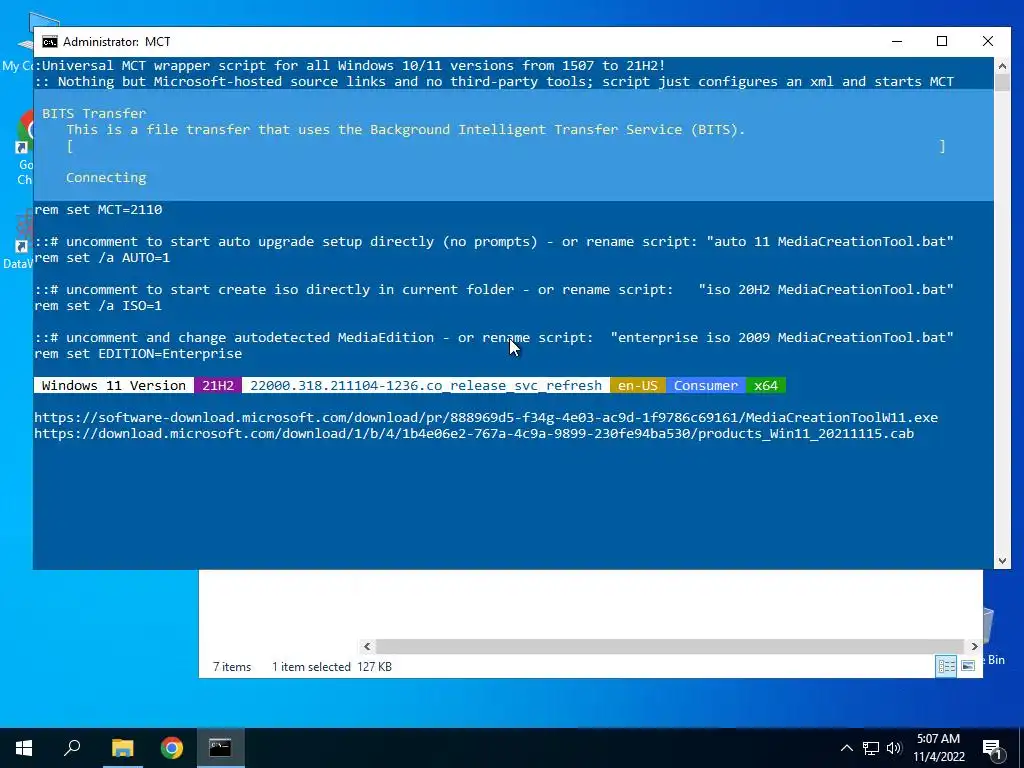Image resolution: width=1024 pixels, height=768 pixels.
Task: Switch Explorer to large icons view
Action: [x=968, y=666]
